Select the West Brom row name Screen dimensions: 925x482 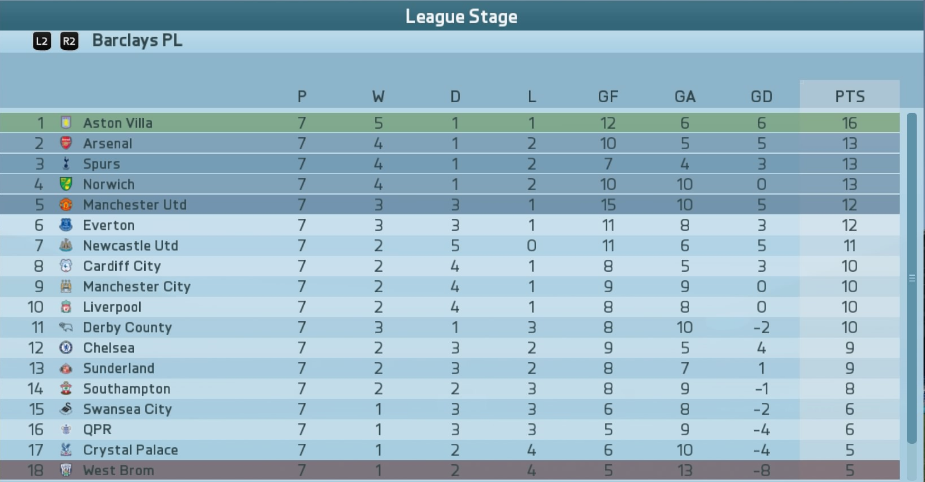pos(119,470)
